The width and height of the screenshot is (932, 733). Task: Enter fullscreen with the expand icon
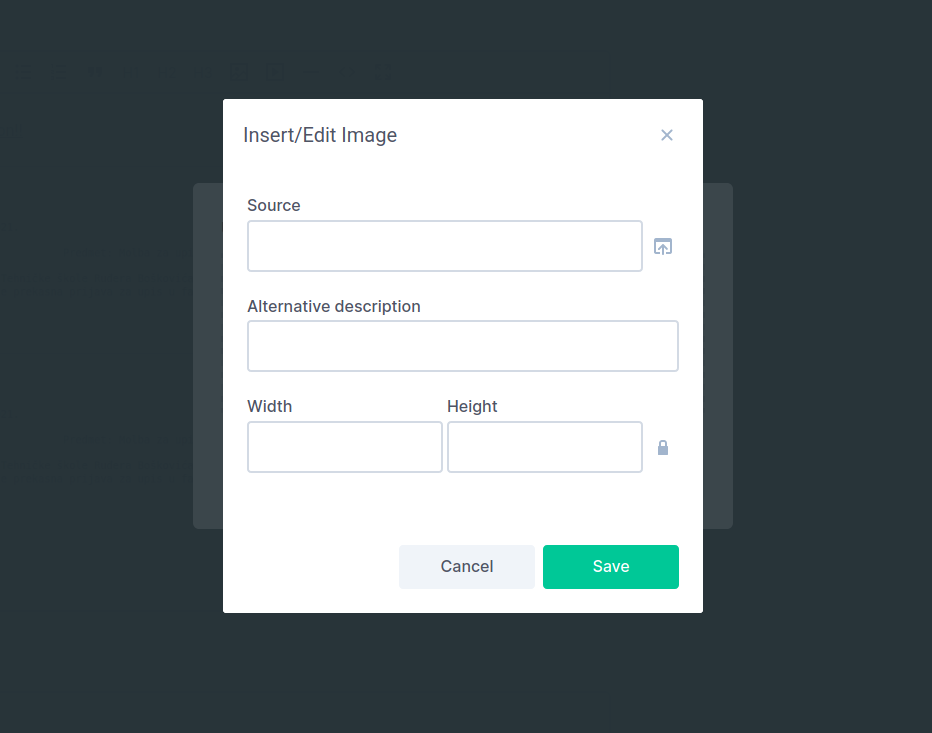tap(384, 72)
